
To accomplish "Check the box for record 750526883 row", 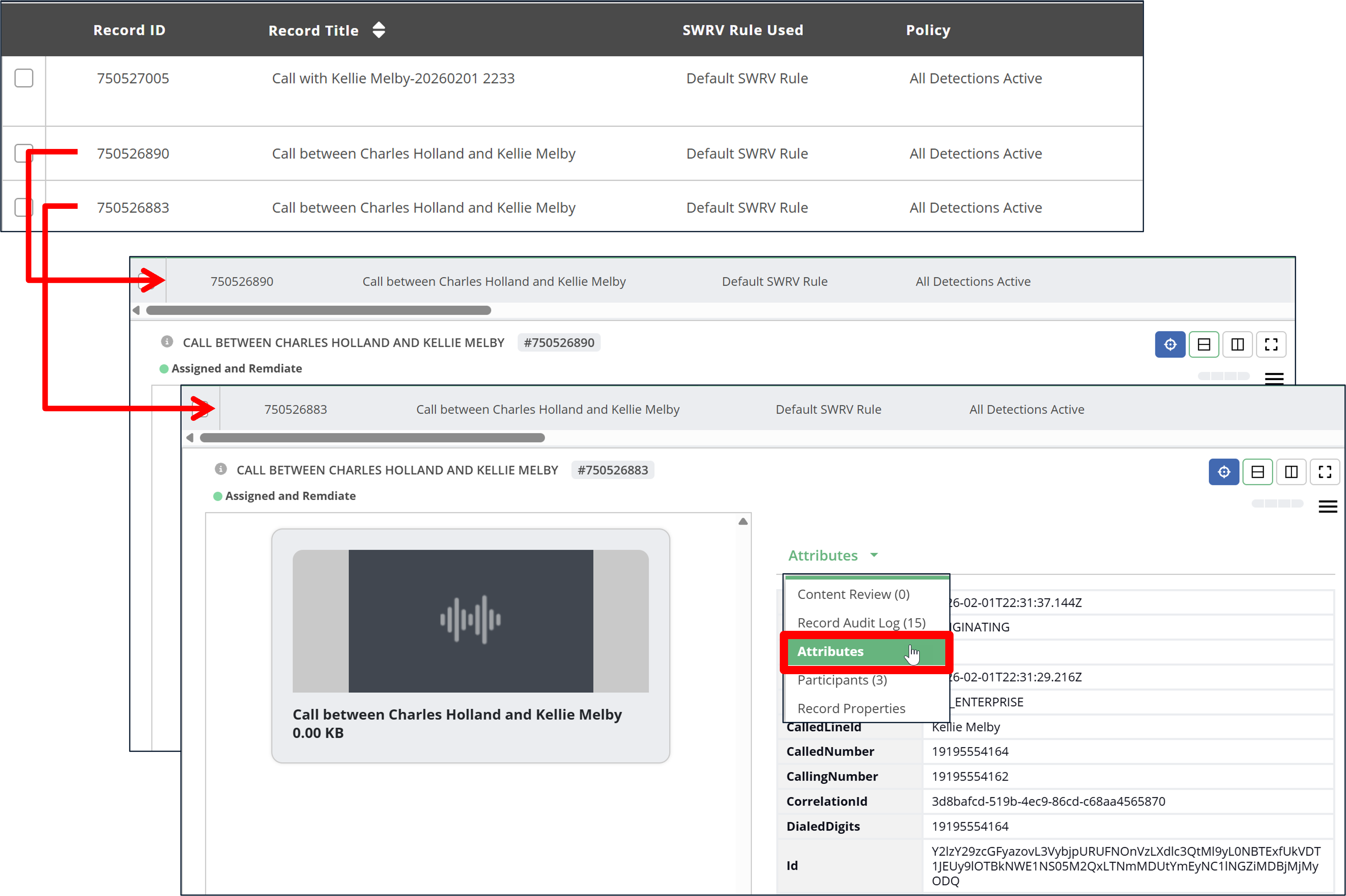I will 22,207.
